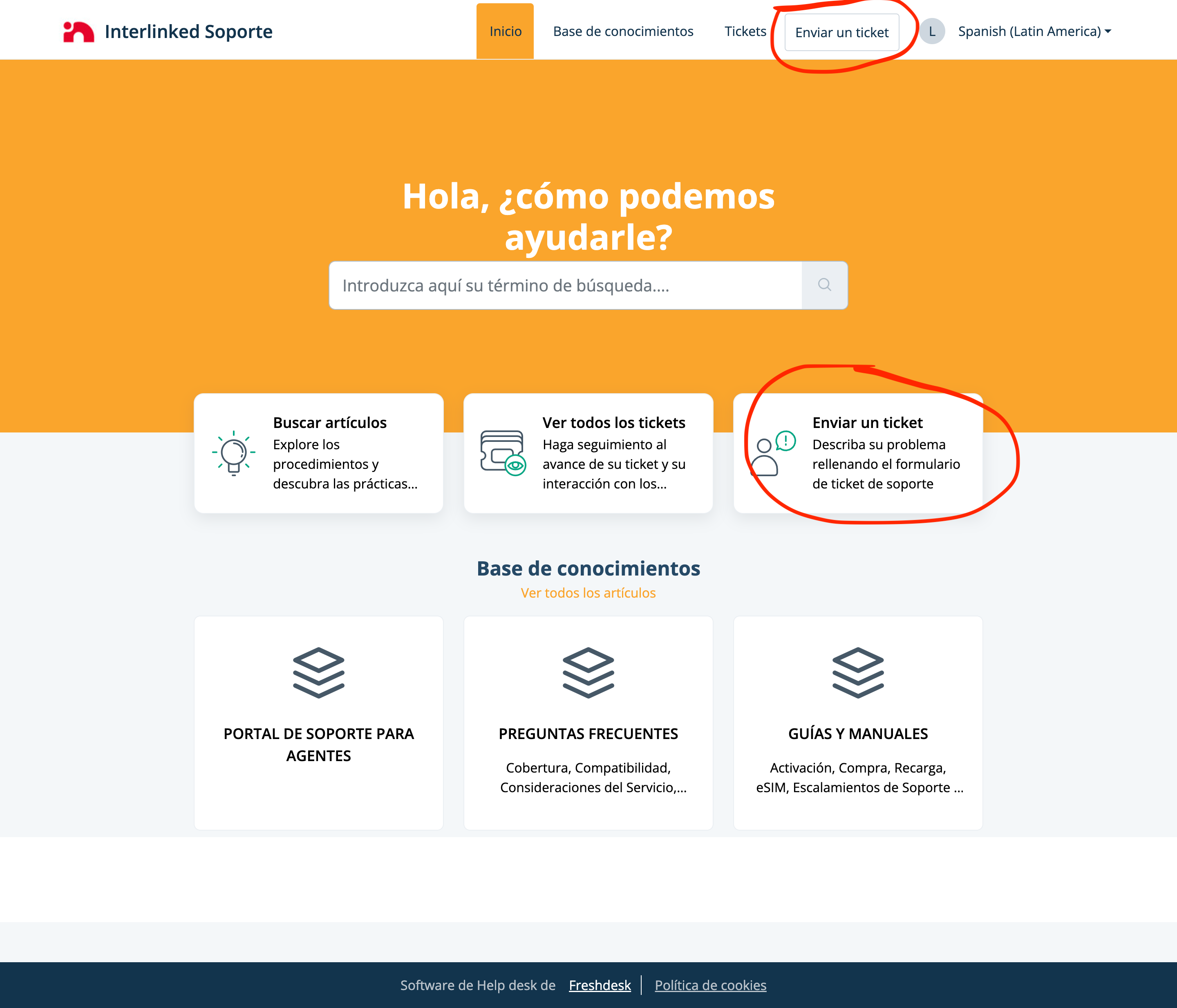Click the Interlinked Soporte title text
The image size is (1177, 1008).
click(x=188, y=32)
